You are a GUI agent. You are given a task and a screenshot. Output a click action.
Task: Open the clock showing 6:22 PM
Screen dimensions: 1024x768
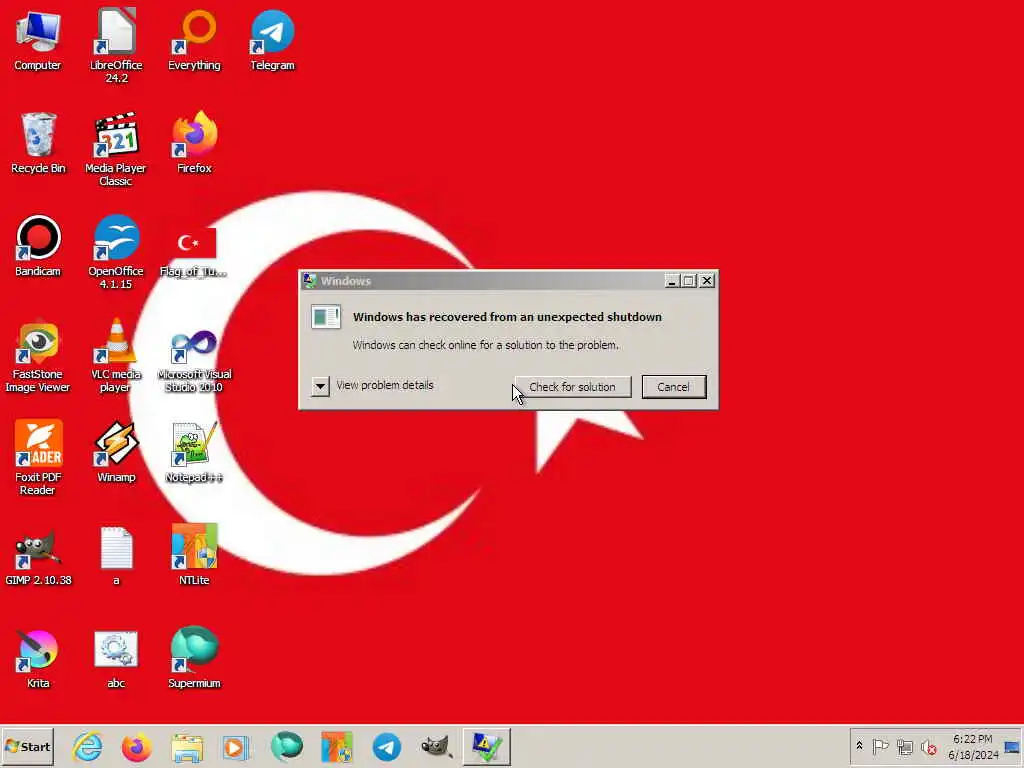point(973,746)
